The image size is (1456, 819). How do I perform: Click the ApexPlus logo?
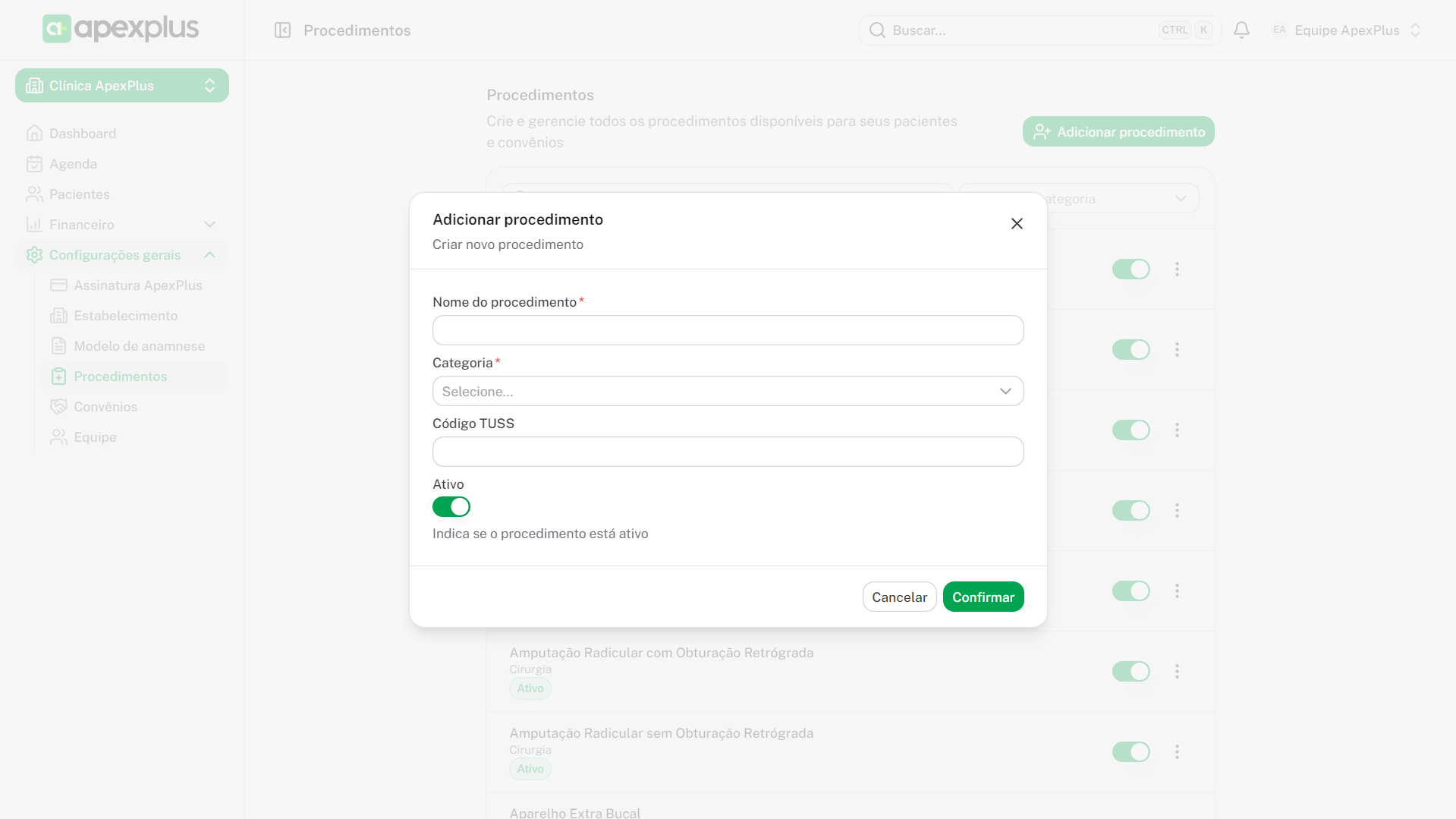(121, 29)
